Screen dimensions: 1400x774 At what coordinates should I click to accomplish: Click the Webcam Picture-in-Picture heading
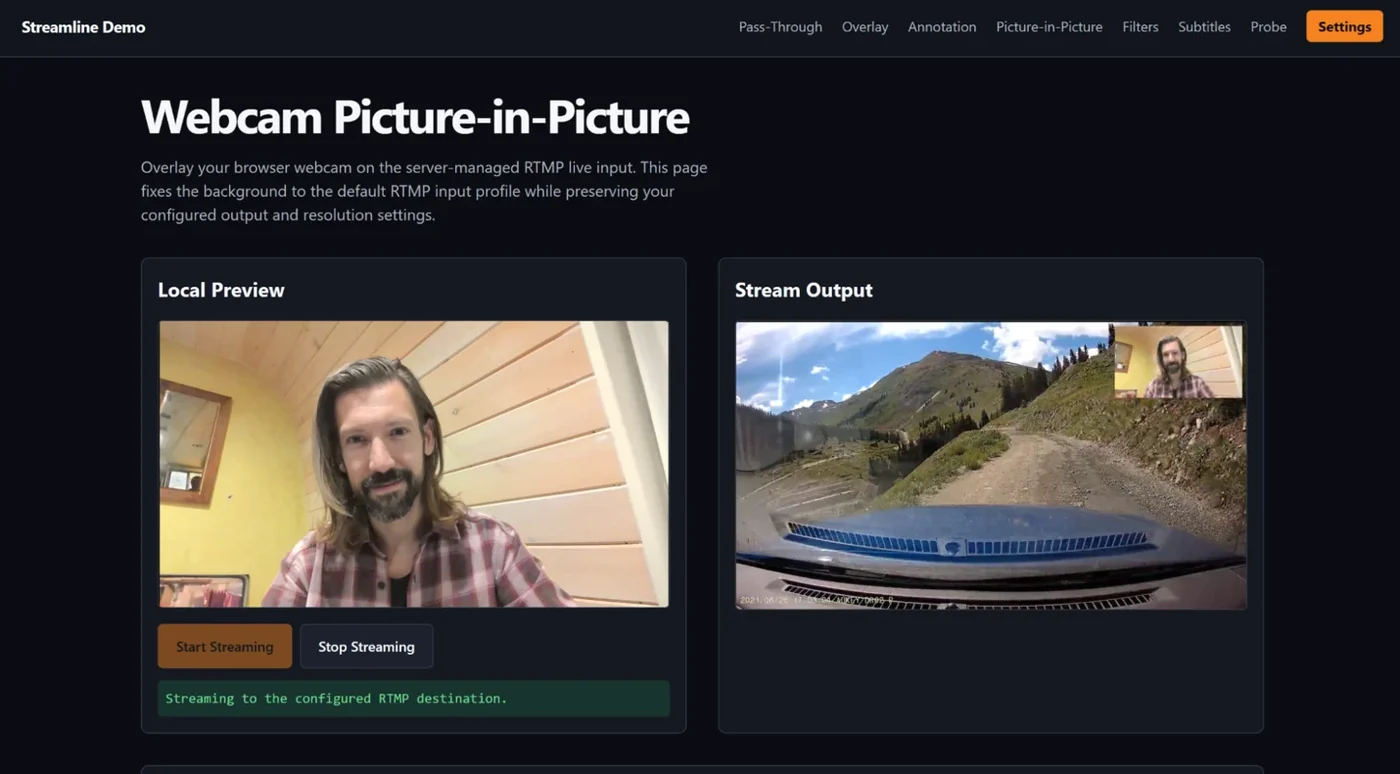[415, 116]
